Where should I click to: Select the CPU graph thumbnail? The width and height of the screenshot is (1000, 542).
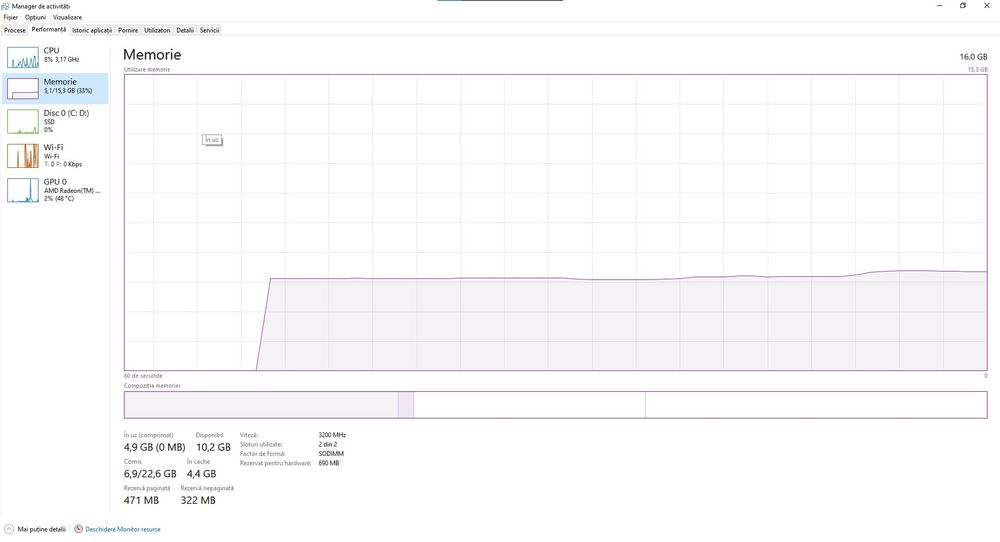[x=23, y=57]
